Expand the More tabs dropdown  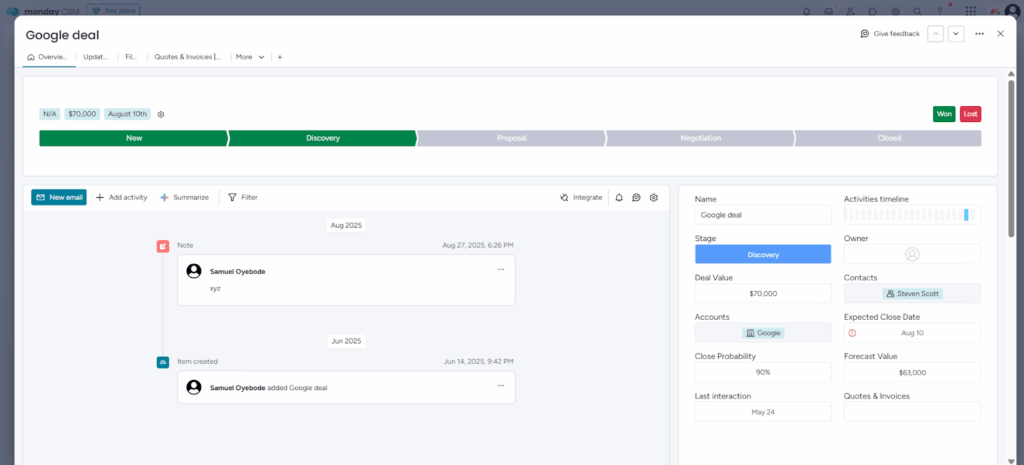pos(250,57)
